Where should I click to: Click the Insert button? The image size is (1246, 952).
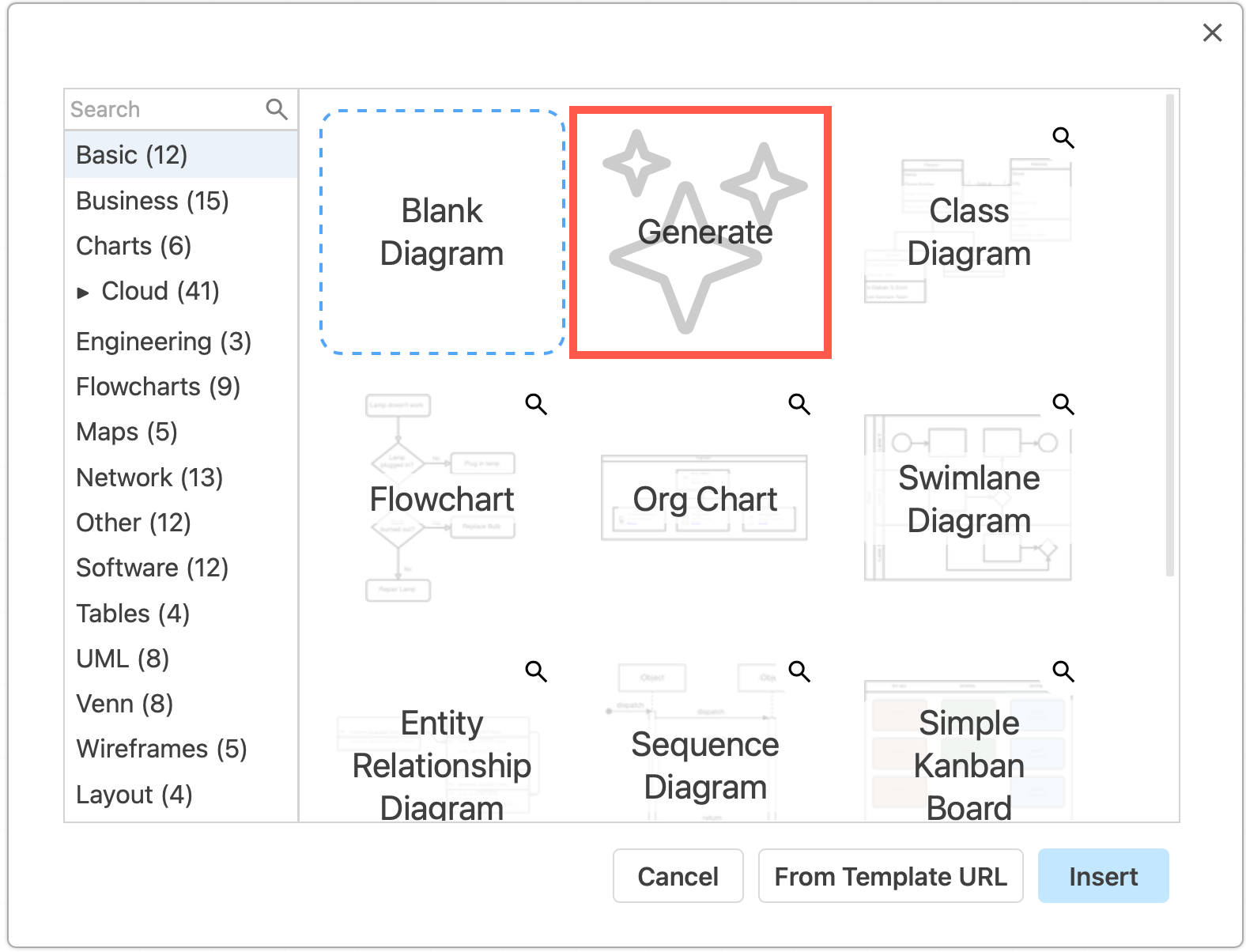click(1103, 875)
